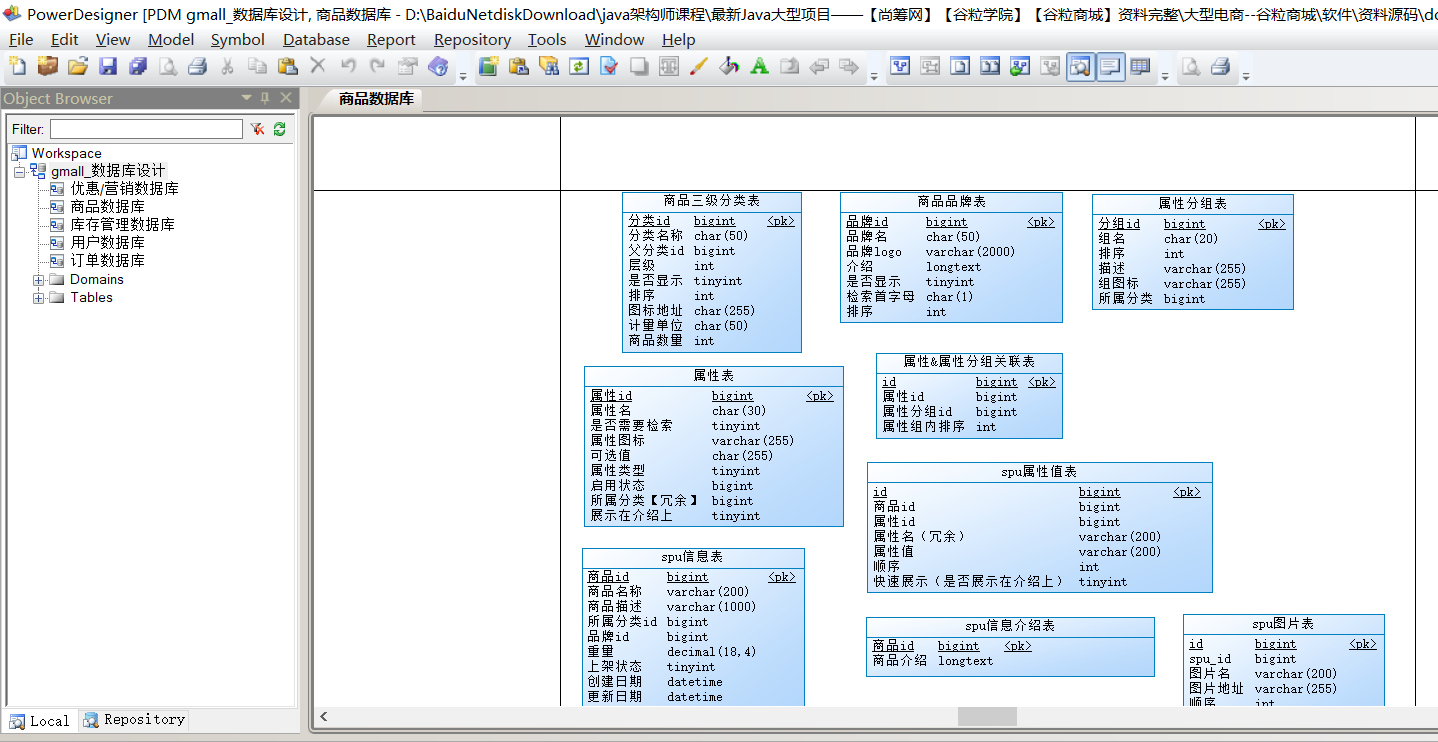Image resolution: width=1438 pixels, height=742 pixels.
Task: Open the Object Browser panel dropdown arrow
Action: coord(247,98)
